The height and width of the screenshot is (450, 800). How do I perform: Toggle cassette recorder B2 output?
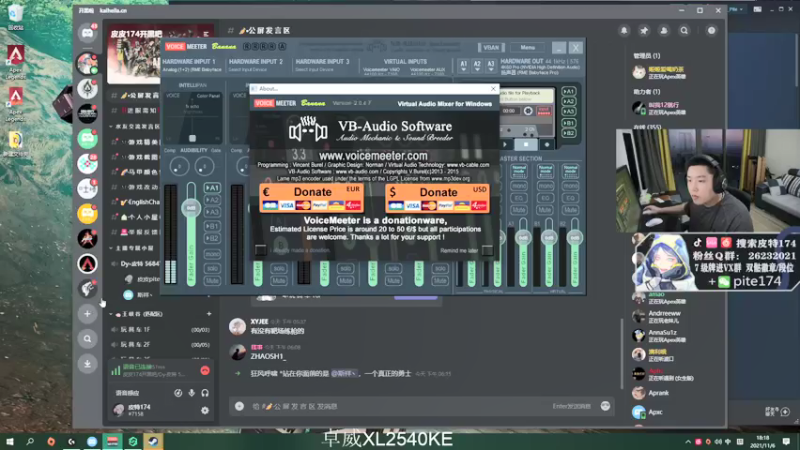(568, 133)
